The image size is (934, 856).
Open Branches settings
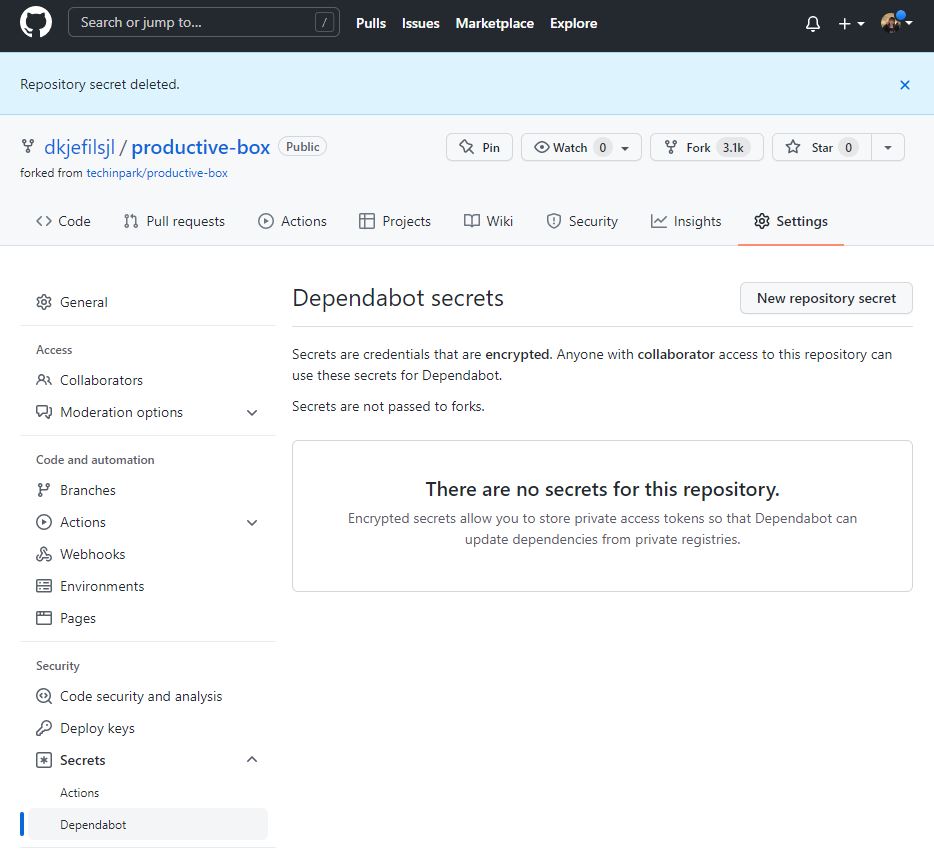click(x=88, y=490)
